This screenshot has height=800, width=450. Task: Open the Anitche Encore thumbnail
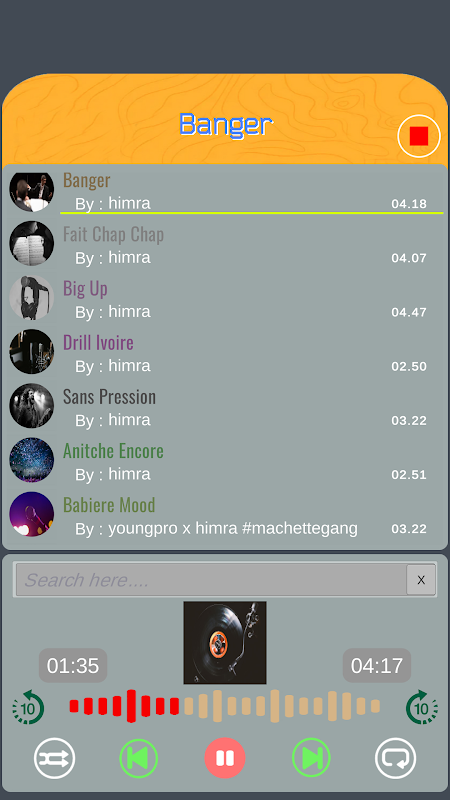(x=32, y=460)
